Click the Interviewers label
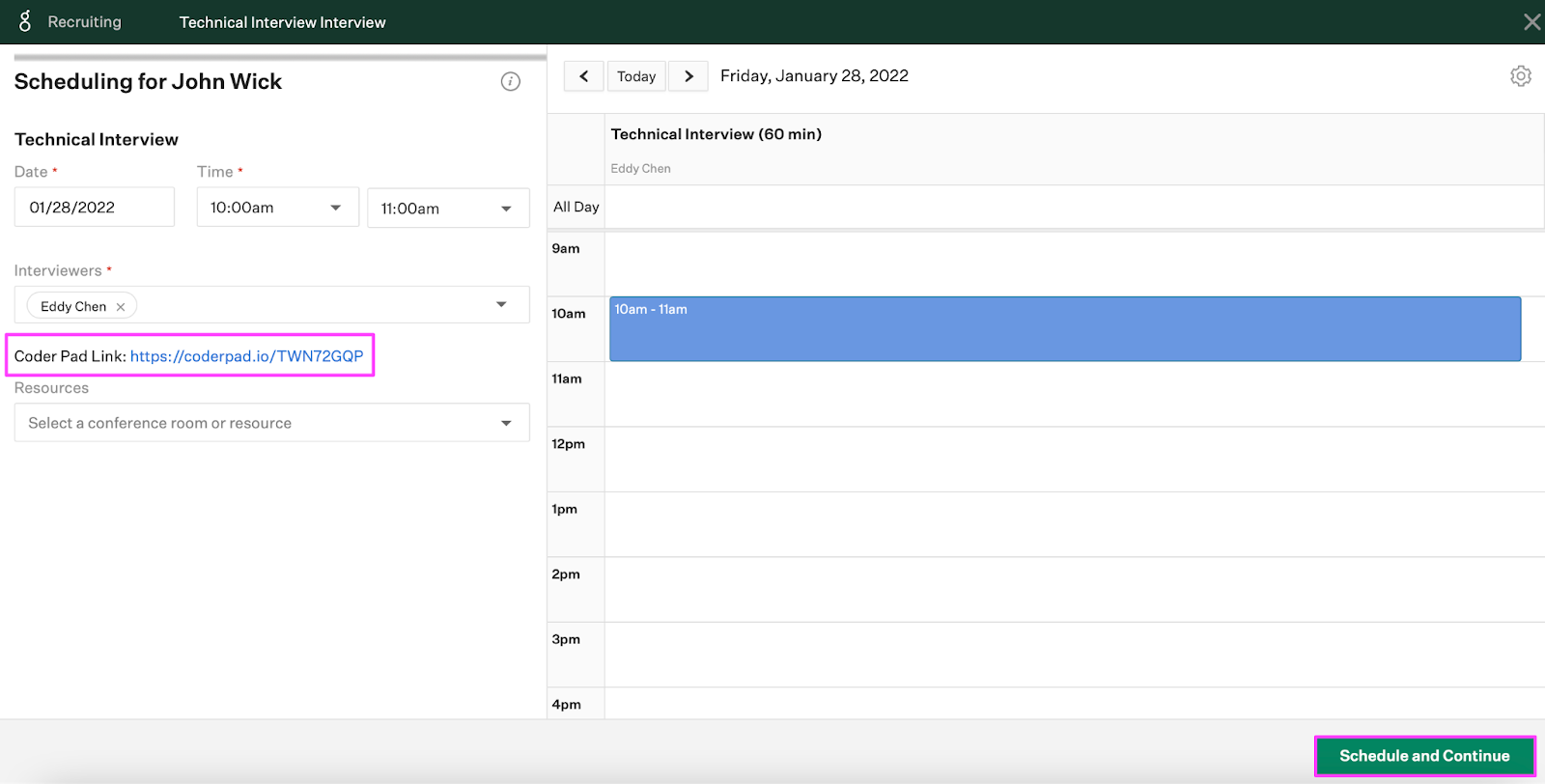 (58, 271)
